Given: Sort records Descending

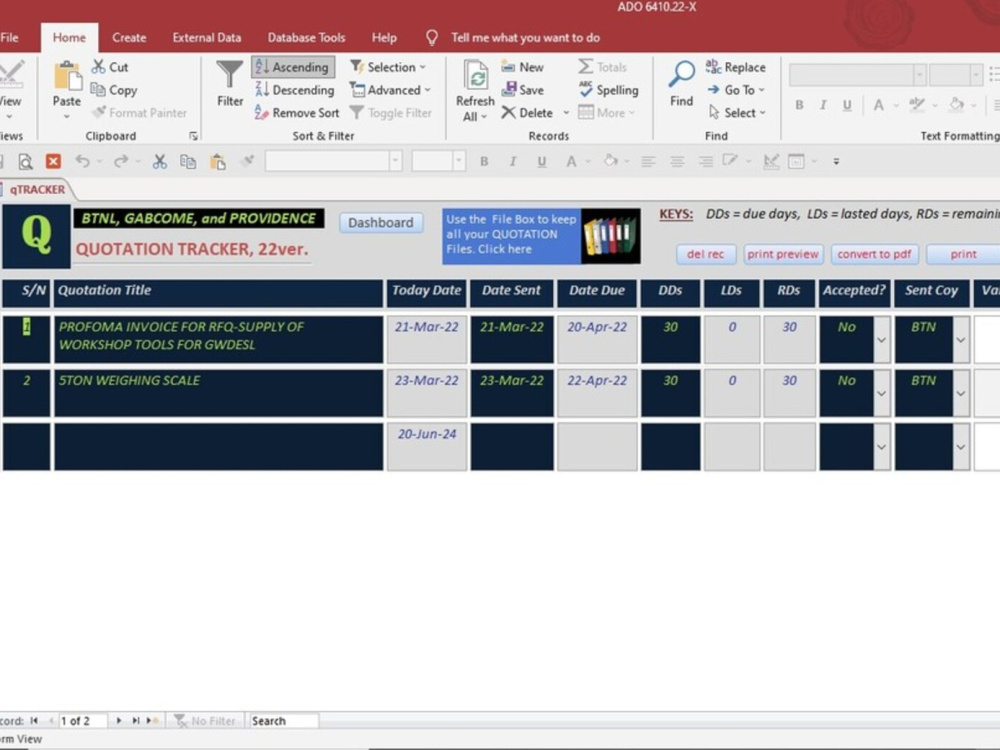Looking at the screenshot, I should click(295, 90).
